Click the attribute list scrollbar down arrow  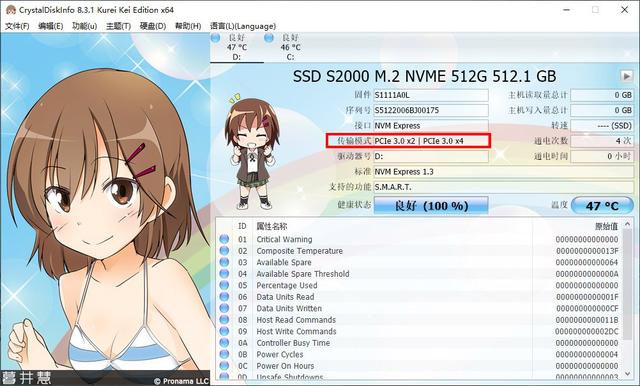coord(628,374)
